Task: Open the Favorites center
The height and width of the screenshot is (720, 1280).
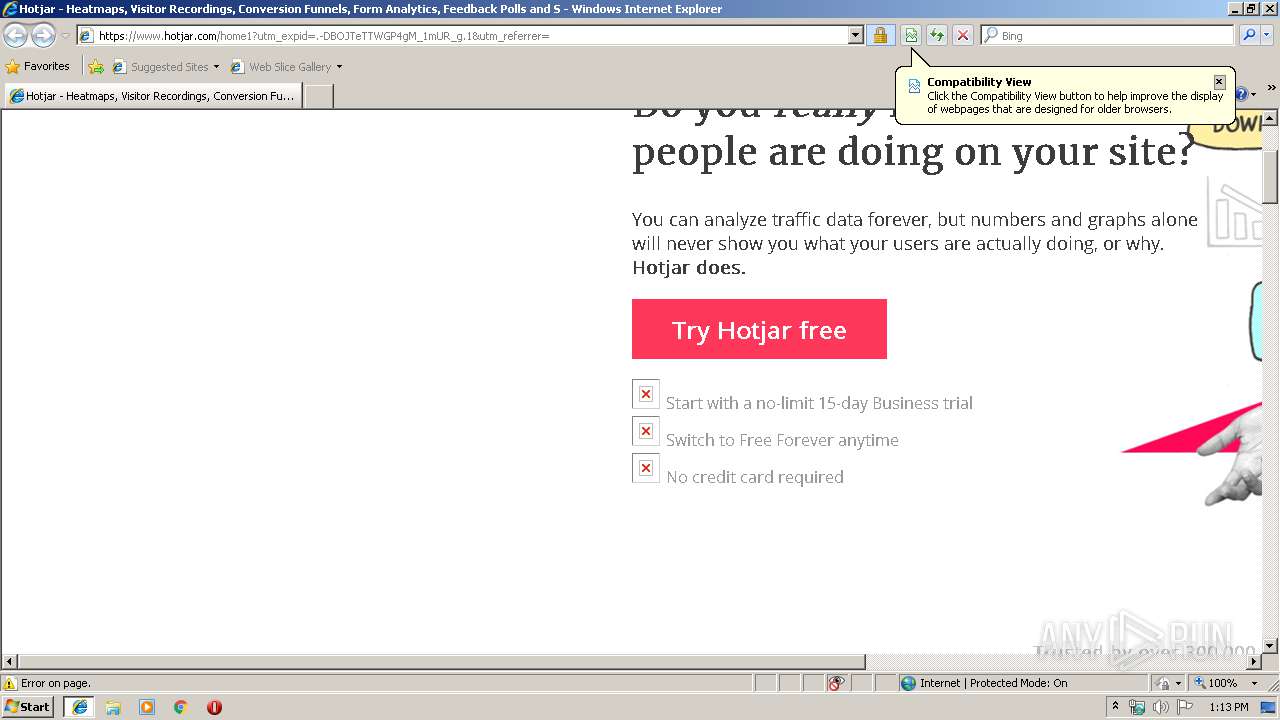Action: pos(38,67)
